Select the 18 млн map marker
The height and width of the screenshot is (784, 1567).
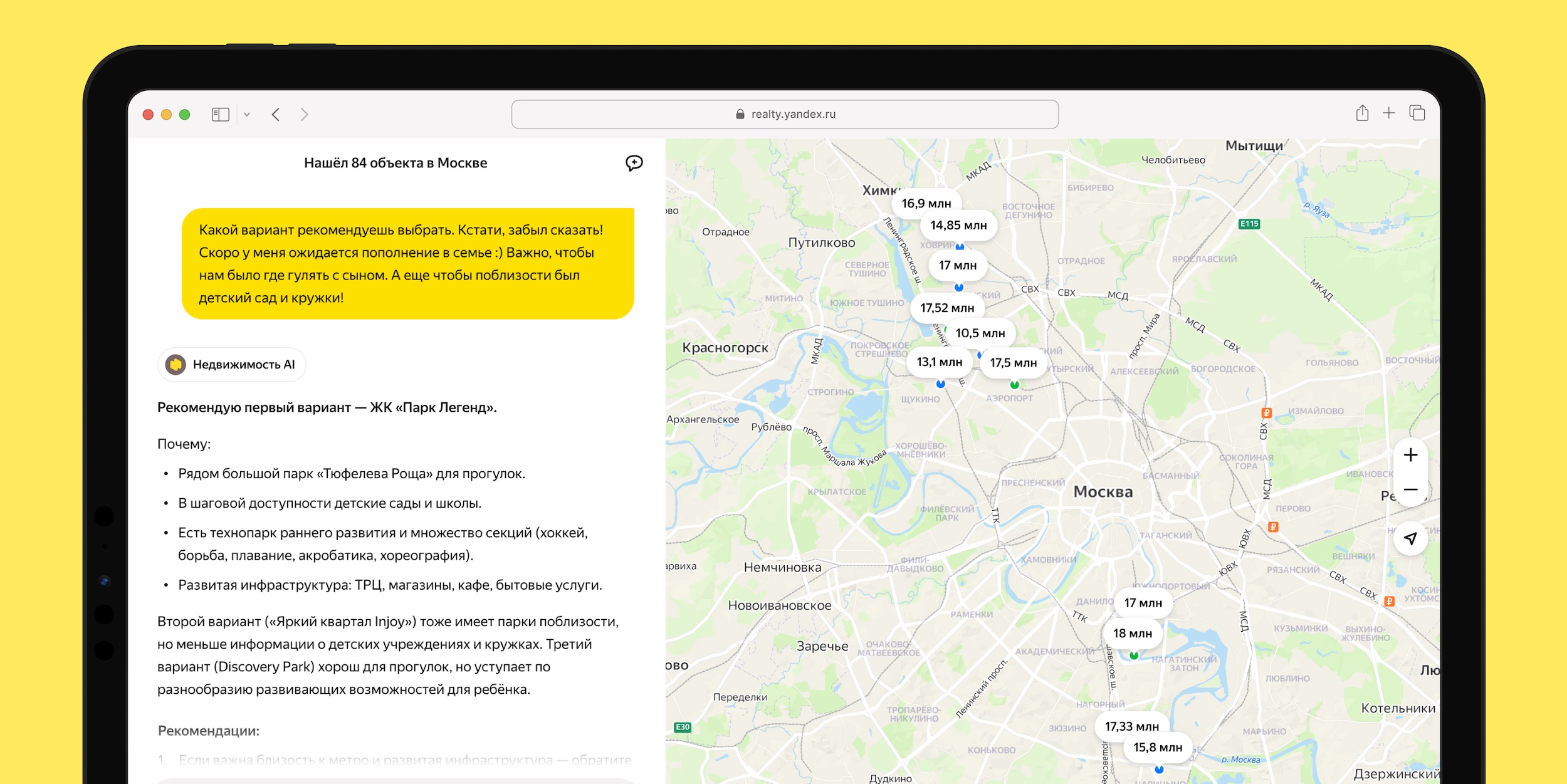coord(1132,634)
